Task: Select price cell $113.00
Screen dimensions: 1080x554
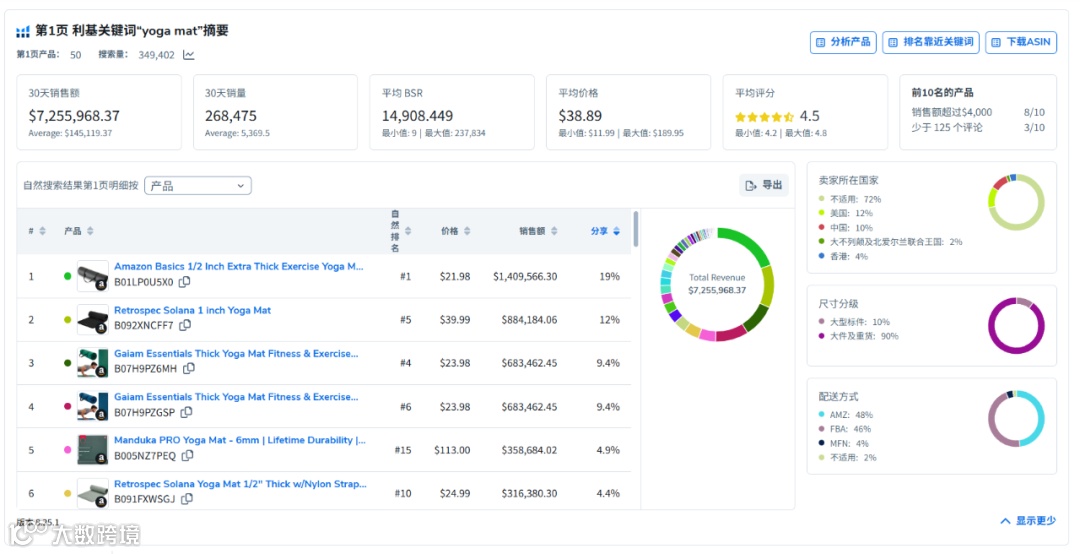Action: click(452, 450)
